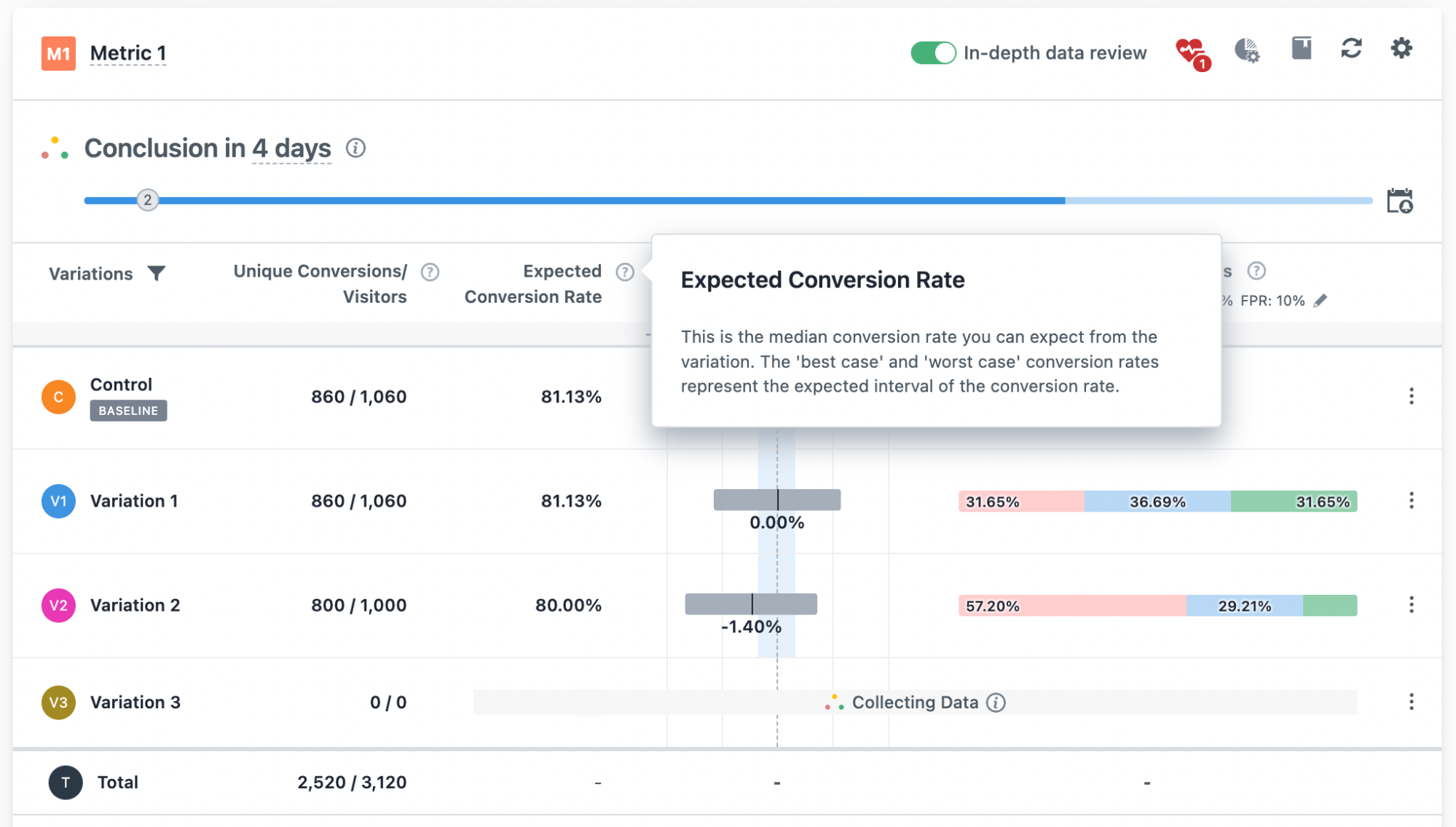1456x827 pixels.
Task: Click help icon for Unique Conversions/Visitors
Action: coord(430,272)
